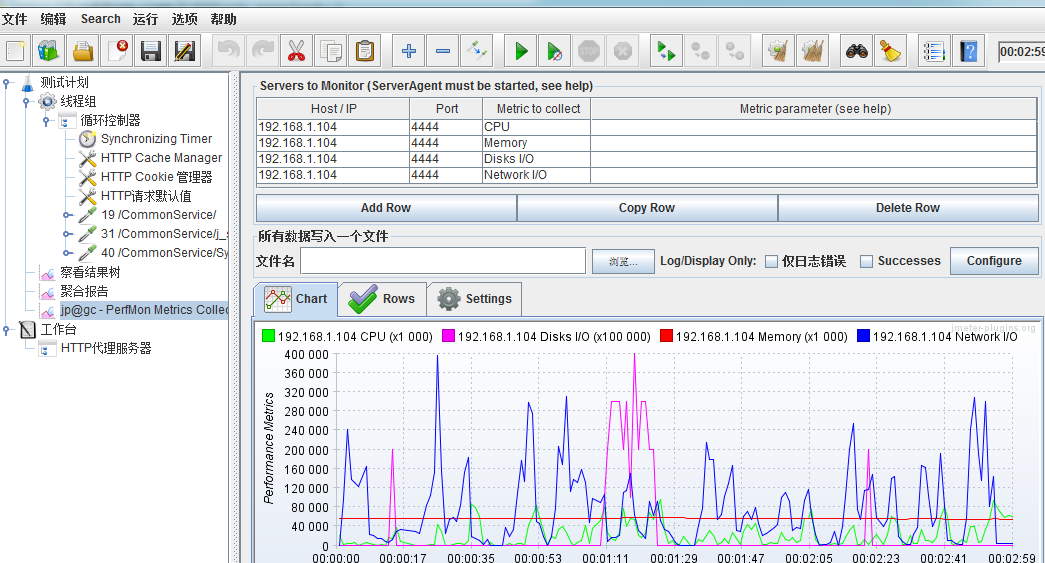This screenshot has height=563, width=1045.
Task: Toggle the 仅日志错误 checkbox
Action: coord(772,261)
